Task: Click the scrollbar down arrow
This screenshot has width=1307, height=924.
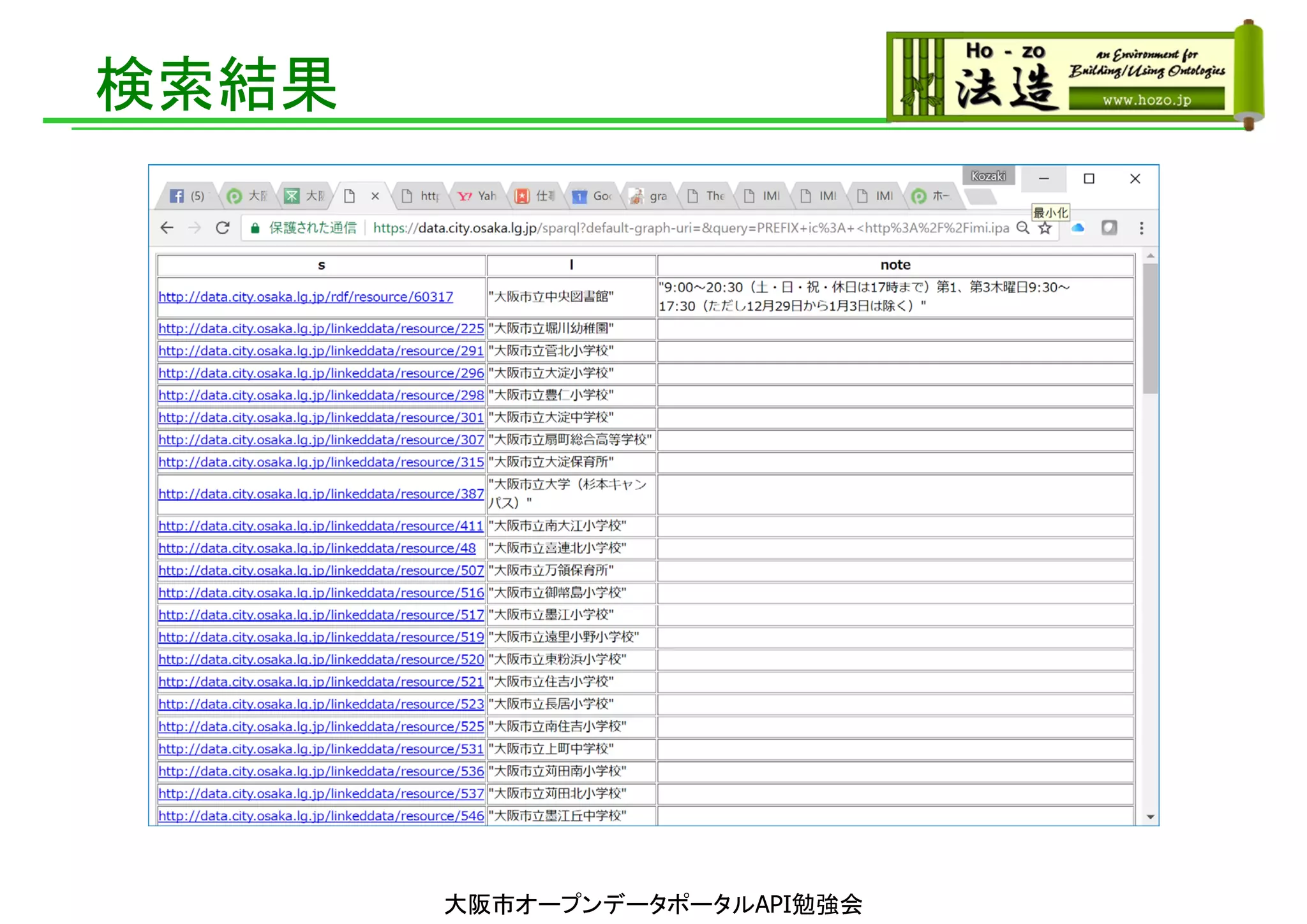Action: [x=1150, y=817]
